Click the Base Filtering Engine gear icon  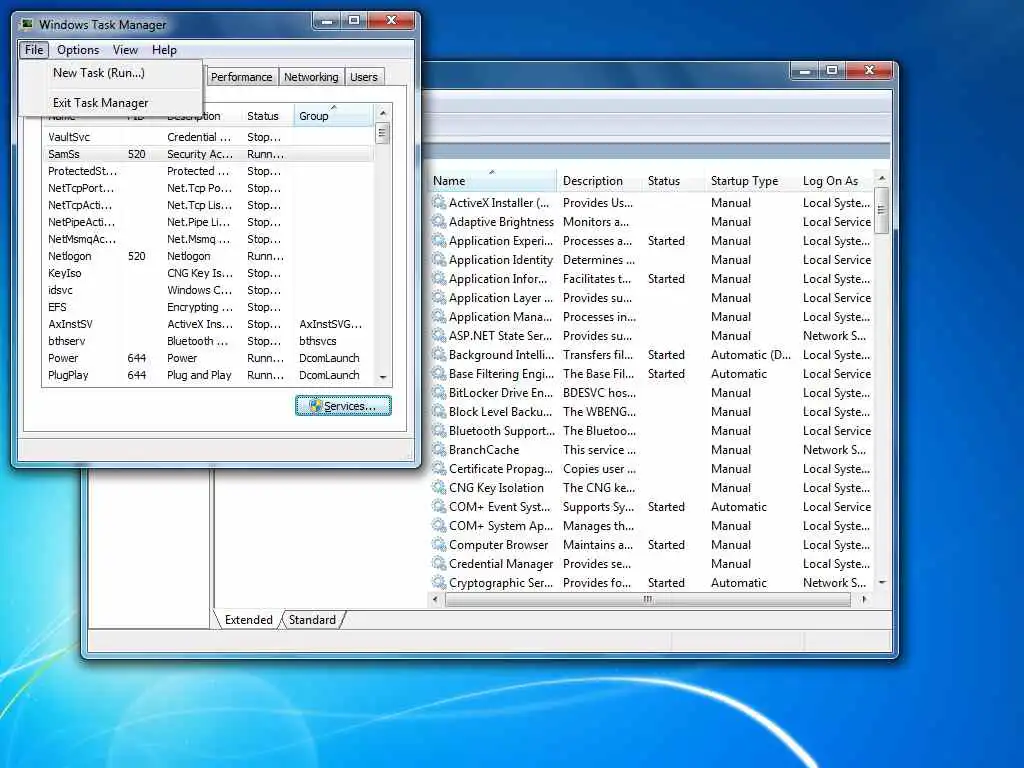click(x=439, y=374)
